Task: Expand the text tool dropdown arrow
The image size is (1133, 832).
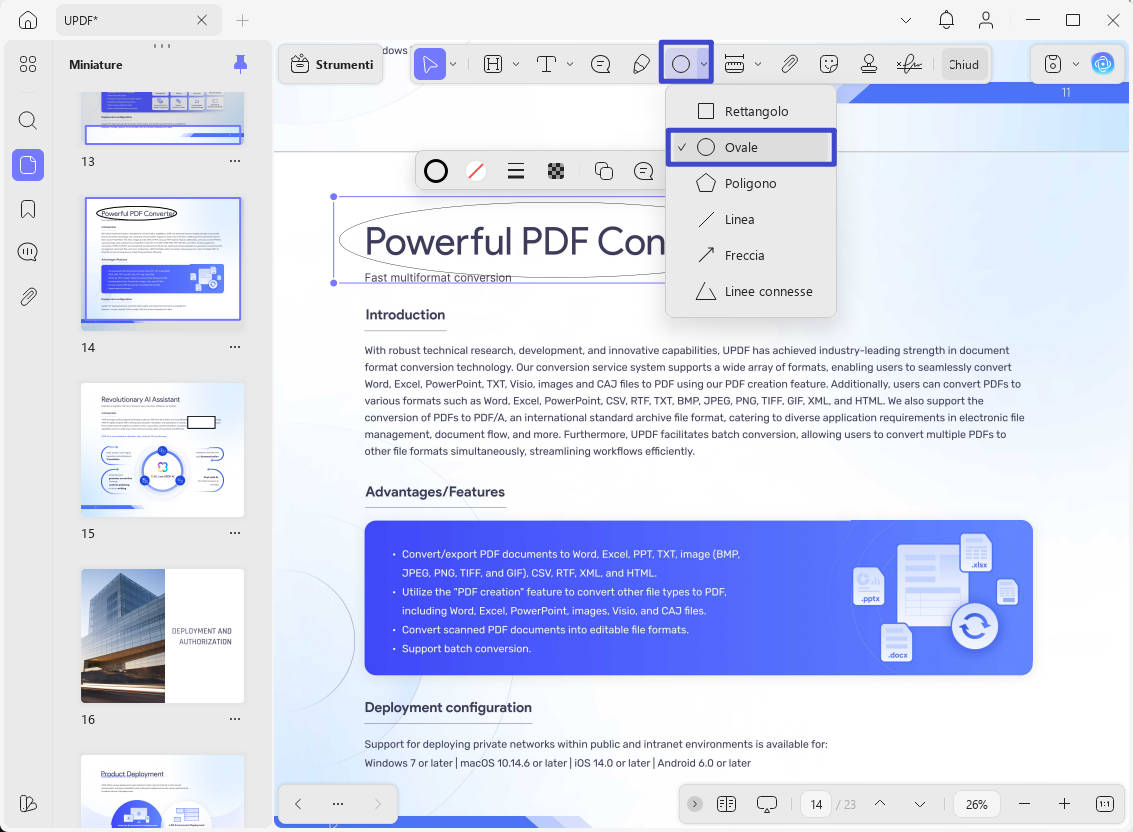Action: point(569,64)
